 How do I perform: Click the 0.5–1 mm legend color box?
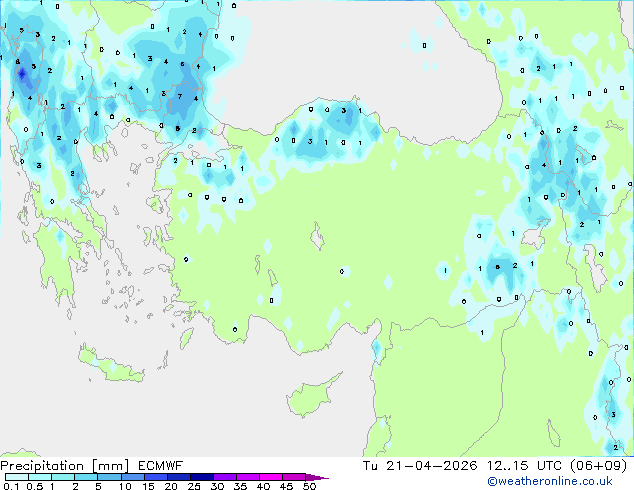(40, 477)
